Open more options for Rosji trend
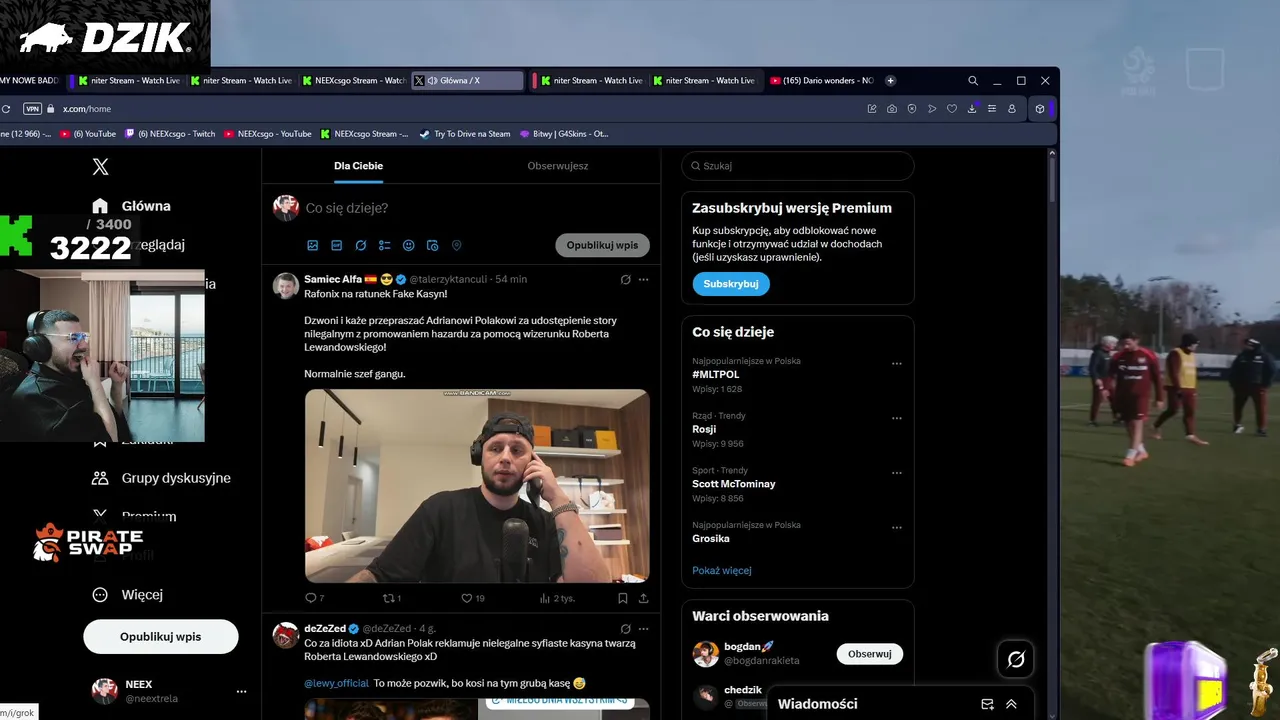1280x720 pixels. click(897, 418)
